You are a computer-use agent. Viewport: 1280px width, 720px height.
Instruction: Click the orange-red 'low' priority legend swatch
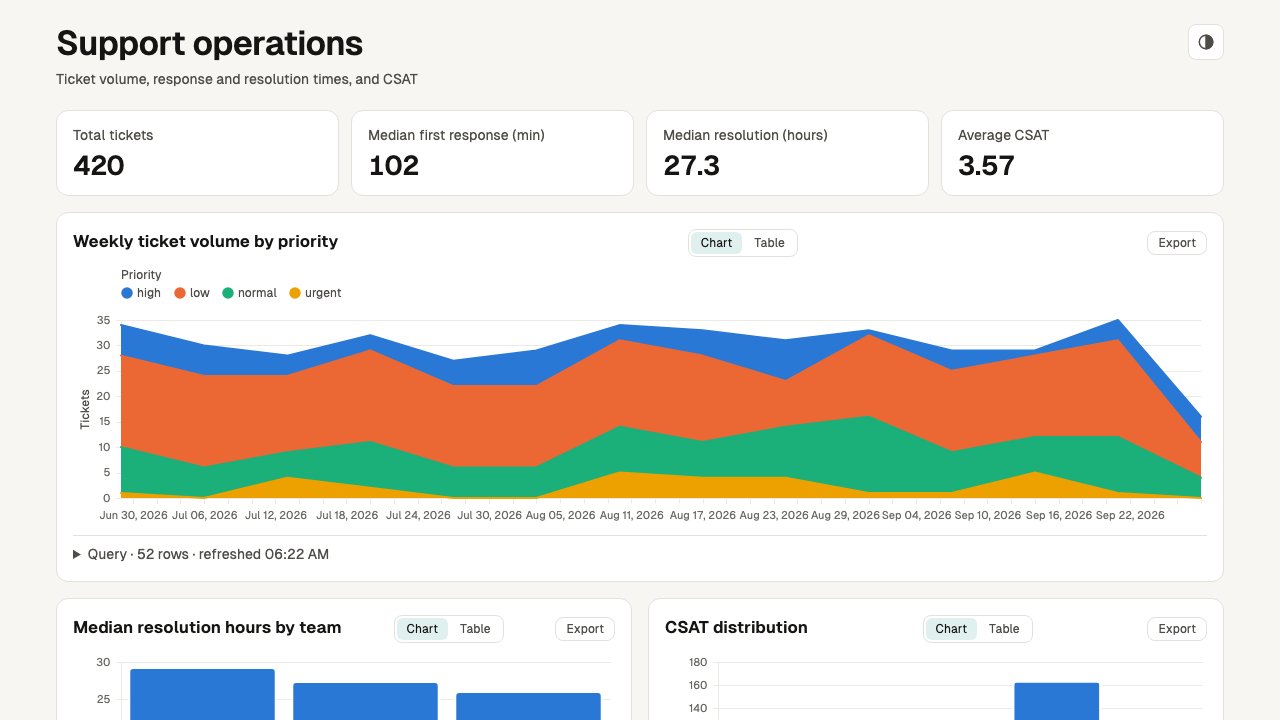click(x=180, y=293)
